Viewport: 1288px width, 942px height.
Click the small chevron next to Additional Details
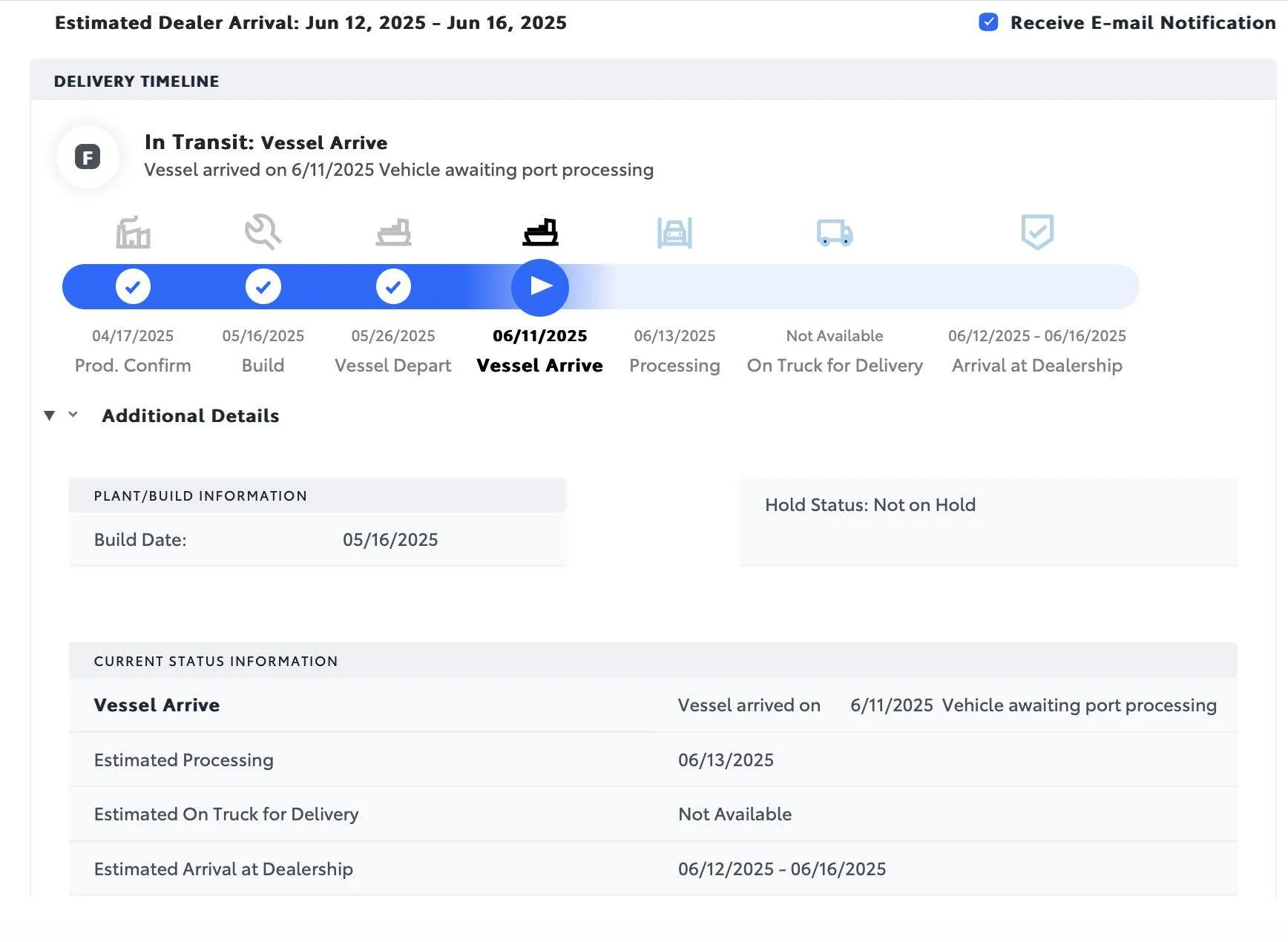coord(73,415)
